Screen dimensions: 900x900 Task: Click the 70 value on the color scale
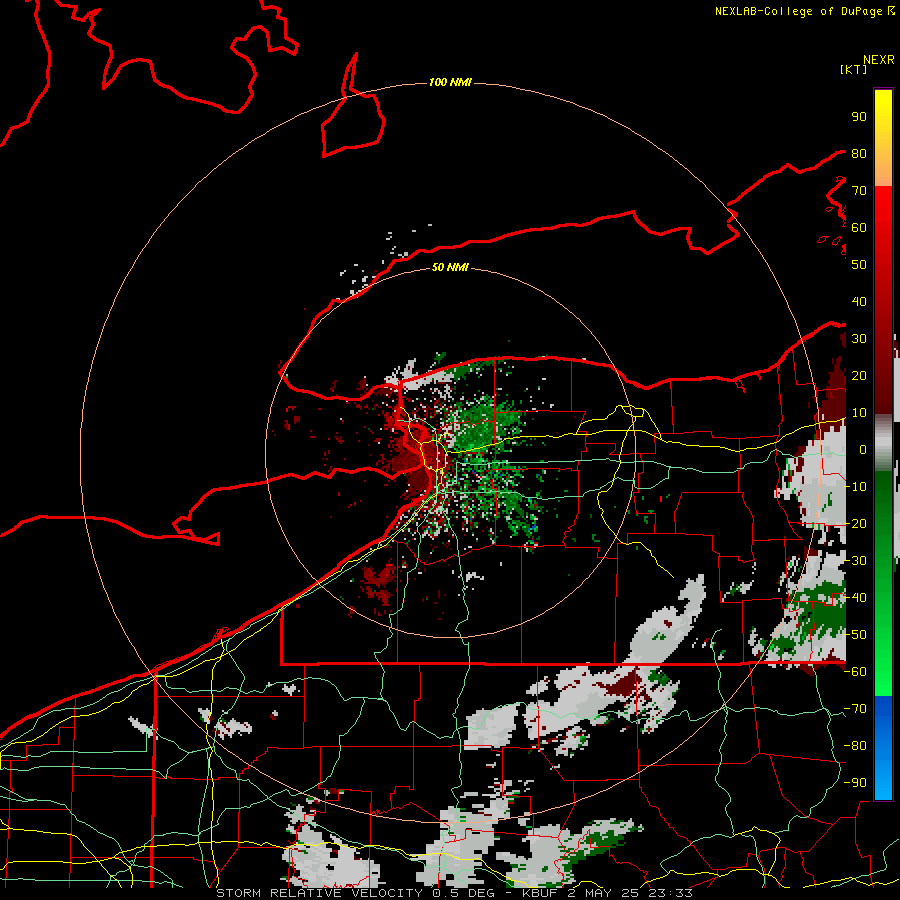(859, 191)
